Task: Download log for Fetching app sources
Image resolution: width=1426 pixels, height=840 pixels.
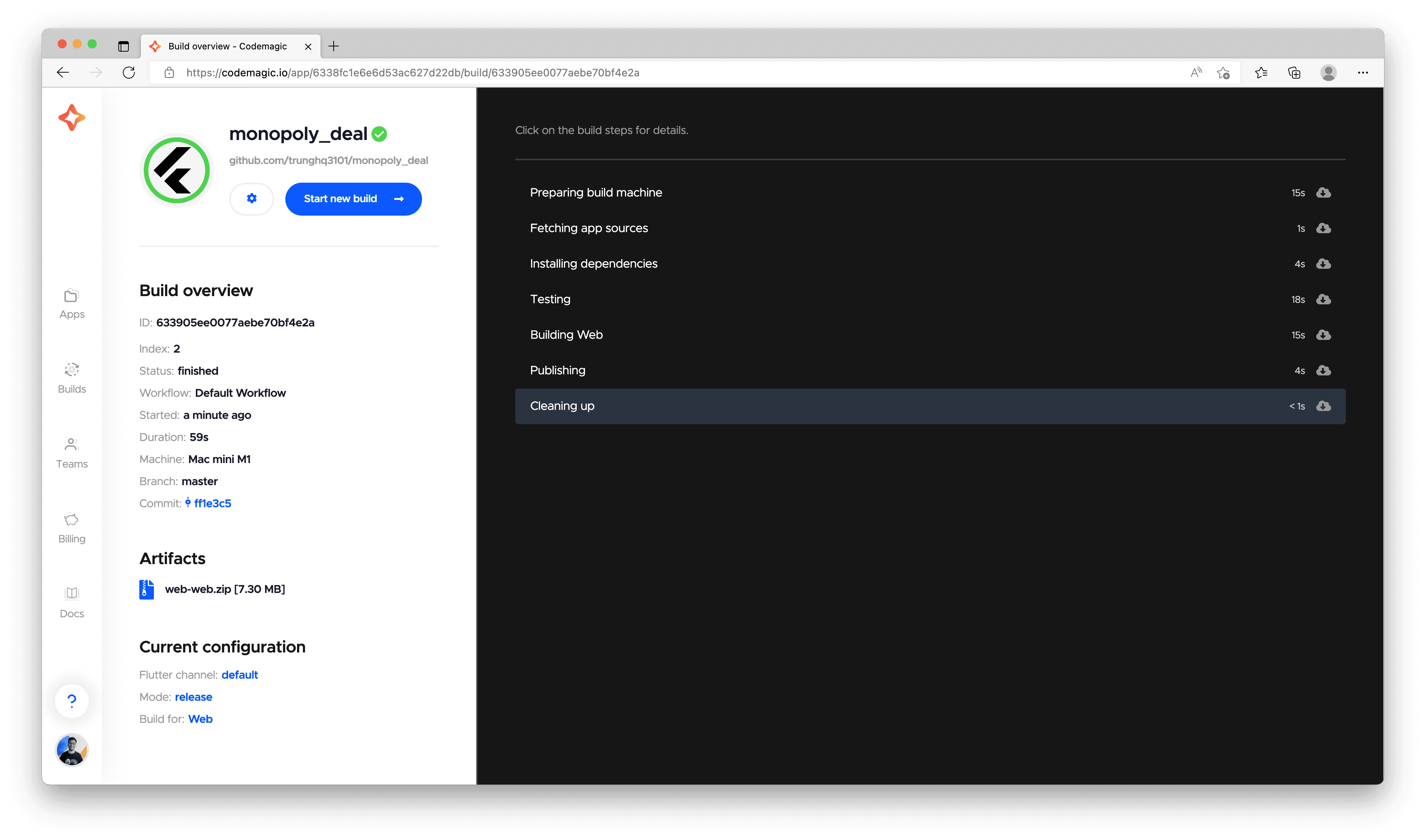Action: coord(1323,228)
